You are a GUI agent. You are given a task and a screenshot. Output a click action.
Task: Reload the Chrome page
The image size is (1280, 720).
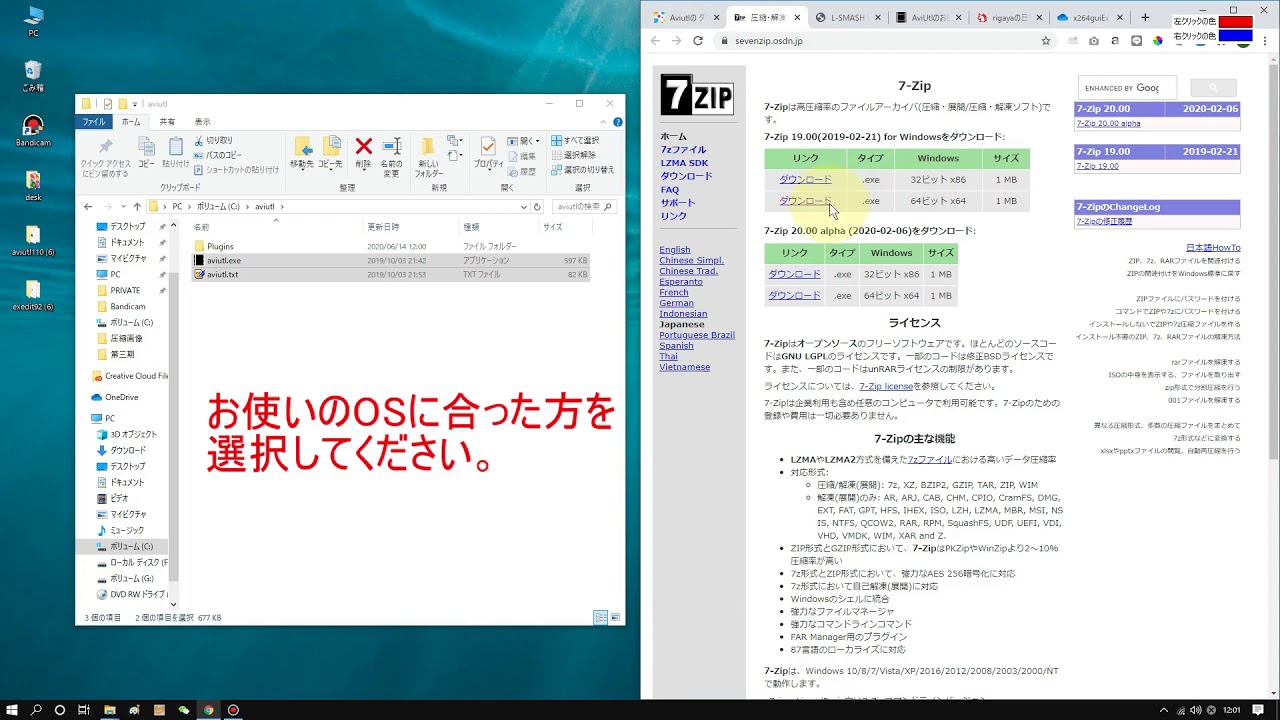[x=697, y=41]
